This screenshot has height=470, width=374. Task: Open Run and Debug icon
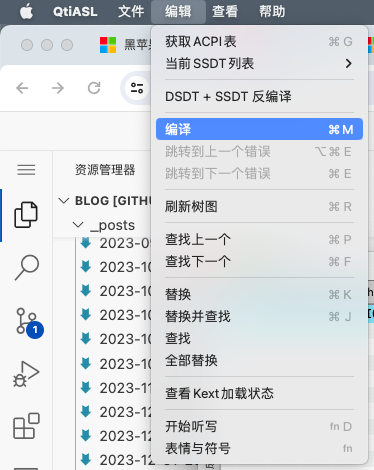coord(26,374)
